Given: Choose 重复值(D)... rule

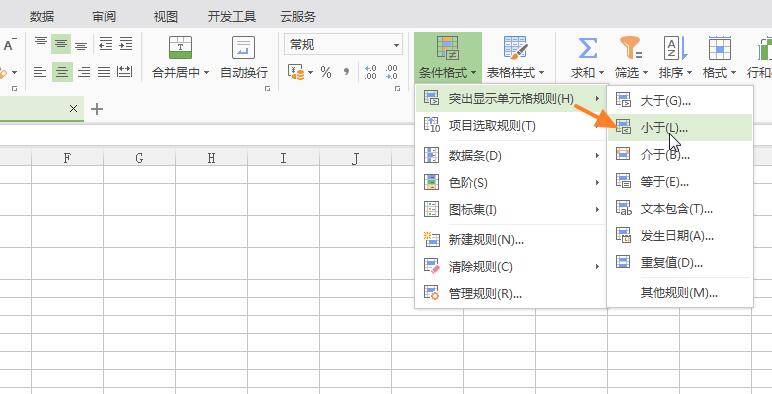Looking at the screenshot, I should point(680,263).
